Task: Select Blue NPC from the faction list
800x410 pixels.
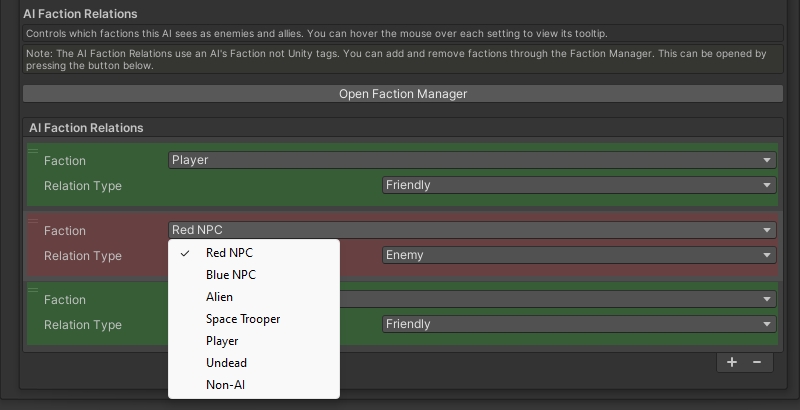Action: pos(230,275)
